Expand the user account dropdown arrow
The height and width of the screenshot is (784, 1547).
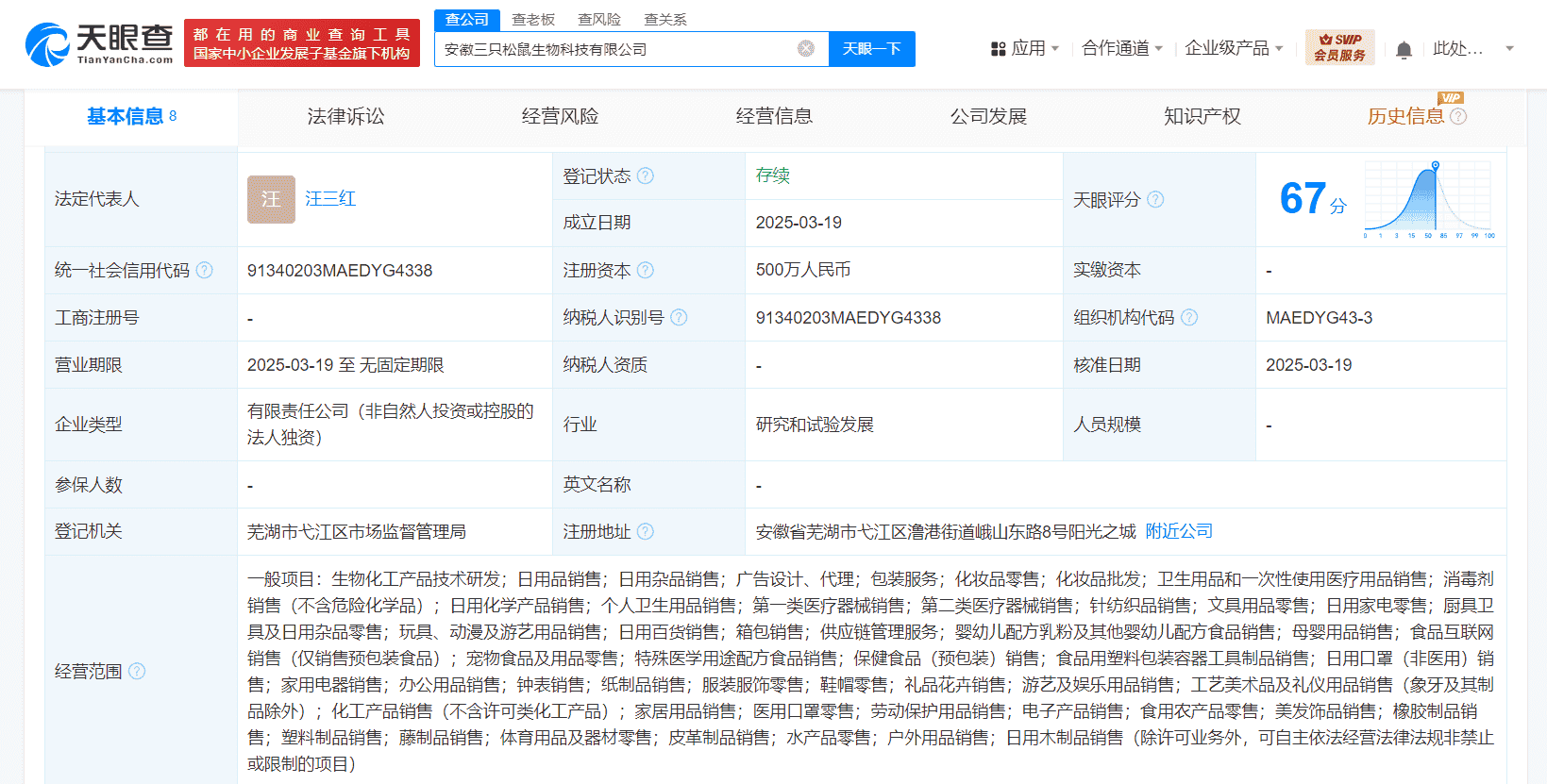tap(1509, 48)
